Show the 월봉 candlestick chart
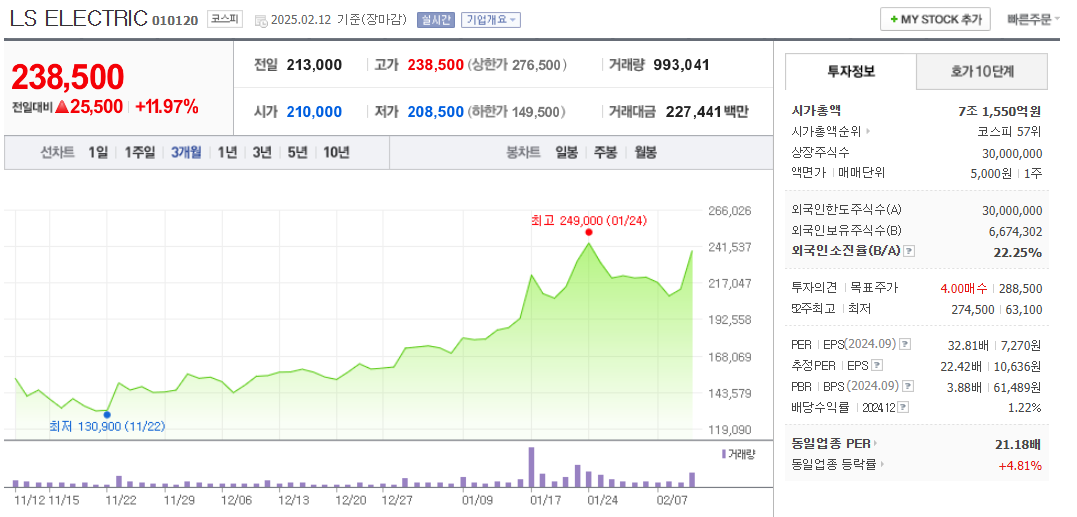The height and width of the screenshot is (517, 1077). pyautogui.click(x=645, y=152)
